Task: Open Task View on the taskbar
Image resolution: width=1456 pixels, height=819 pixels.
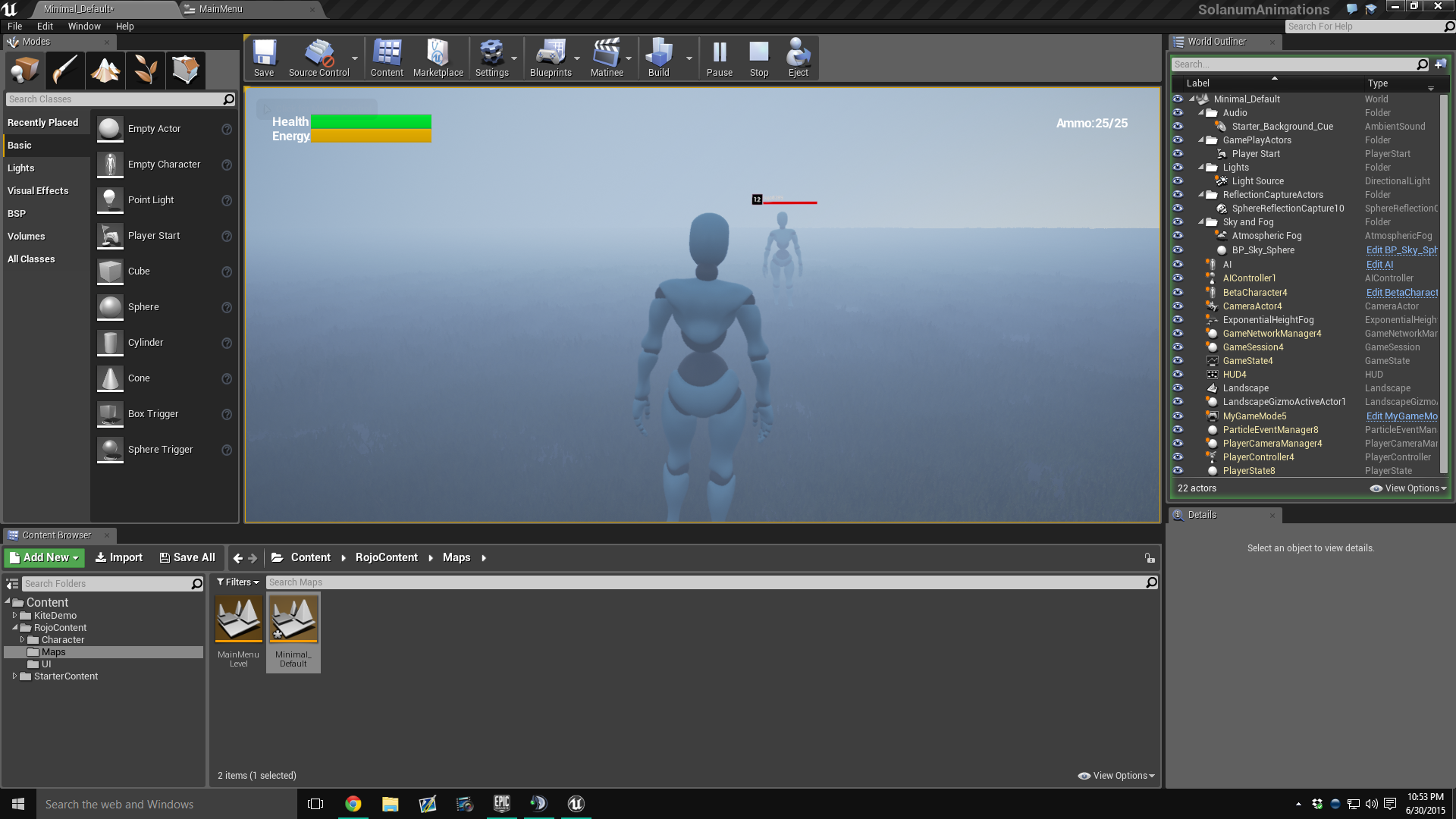Action: tap(315, 804)
